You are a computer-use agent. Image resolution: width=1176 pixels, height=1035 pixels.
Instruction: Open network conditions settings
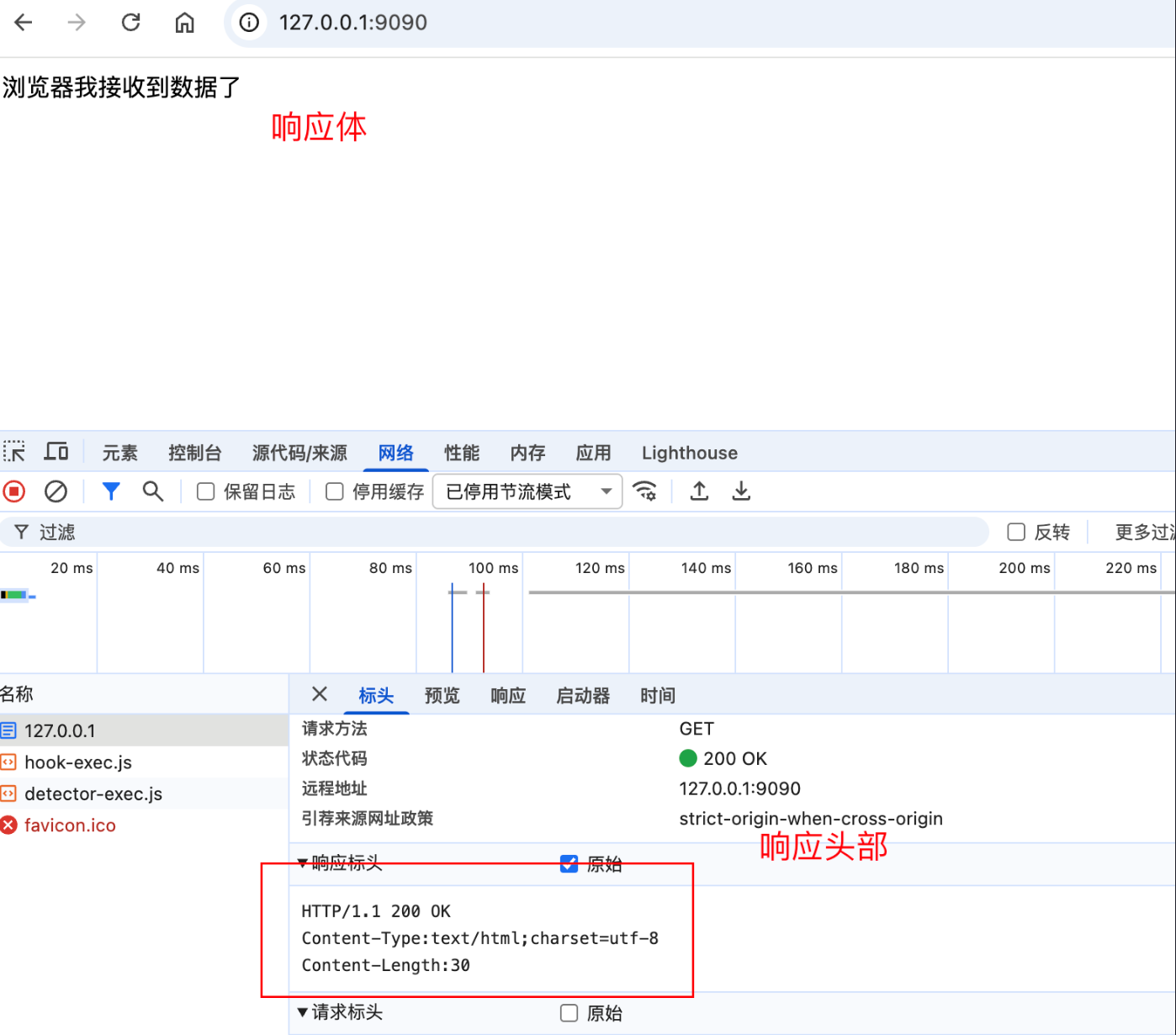pyautogui.click(x=645, y=491)
